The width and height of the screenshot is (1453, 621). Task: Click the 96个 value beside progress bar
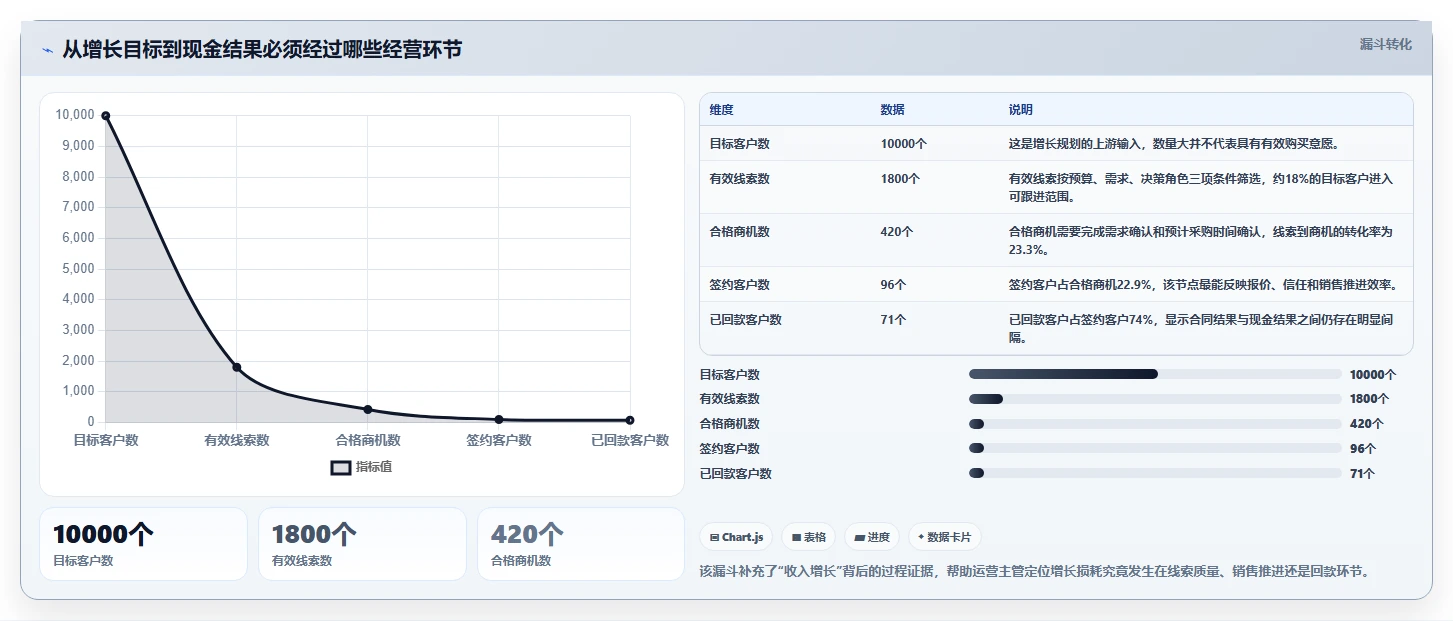pyautogui.click(x=1363, y=449)
